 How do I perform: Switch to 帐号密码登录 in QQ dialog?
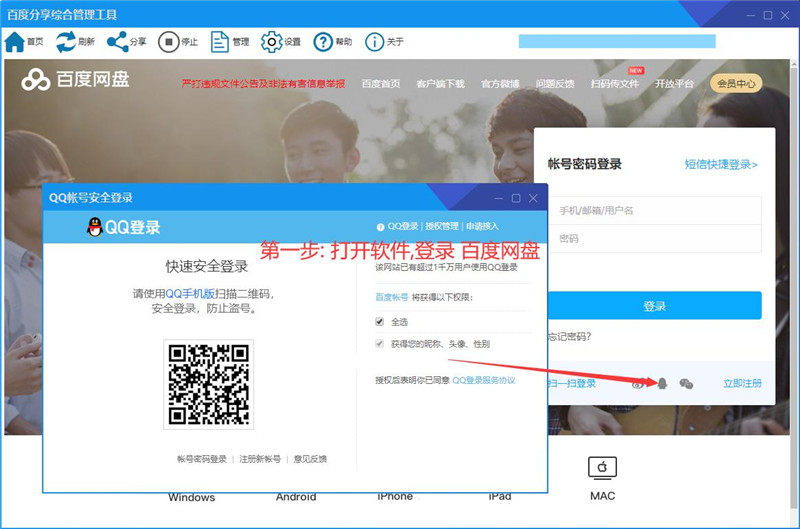(x=202, y=459)
